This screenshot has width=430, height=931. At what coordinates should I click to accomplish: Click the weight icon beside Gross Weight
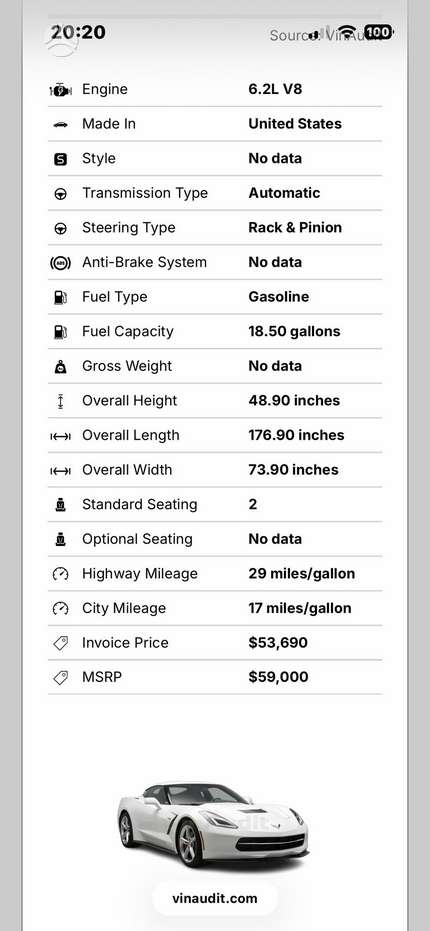click(x=61, y=367)
